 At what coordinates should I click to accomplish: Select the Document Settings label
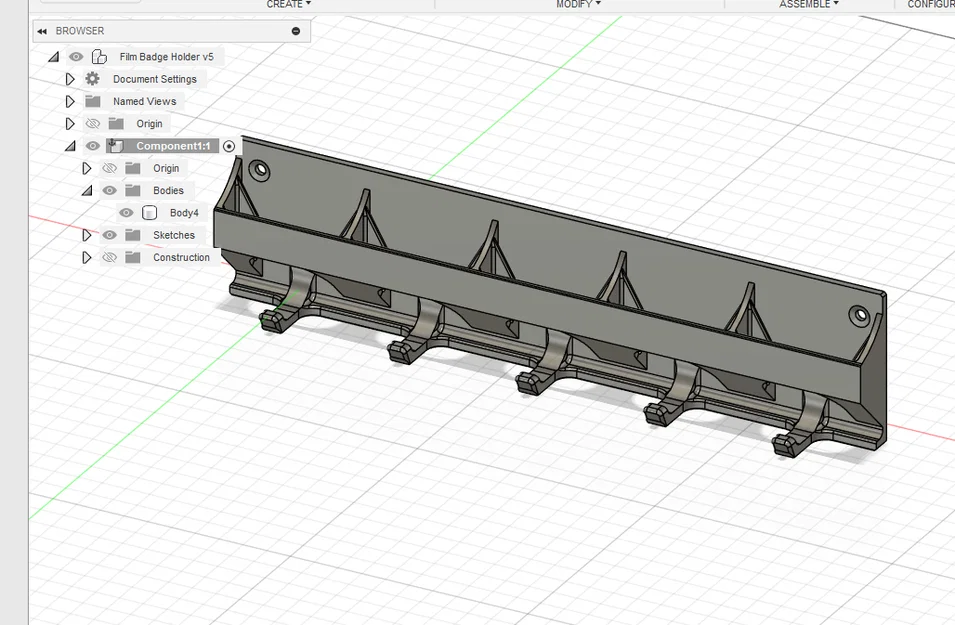coord(155,79)
